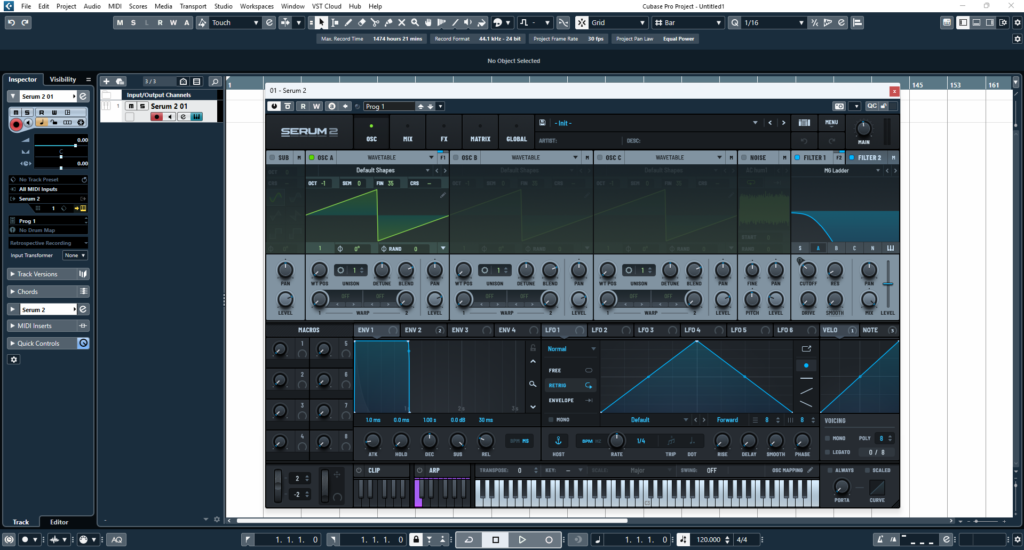Click the Play transport button
The height and width of the screenshot is (550, 1024).
(522, 540)
